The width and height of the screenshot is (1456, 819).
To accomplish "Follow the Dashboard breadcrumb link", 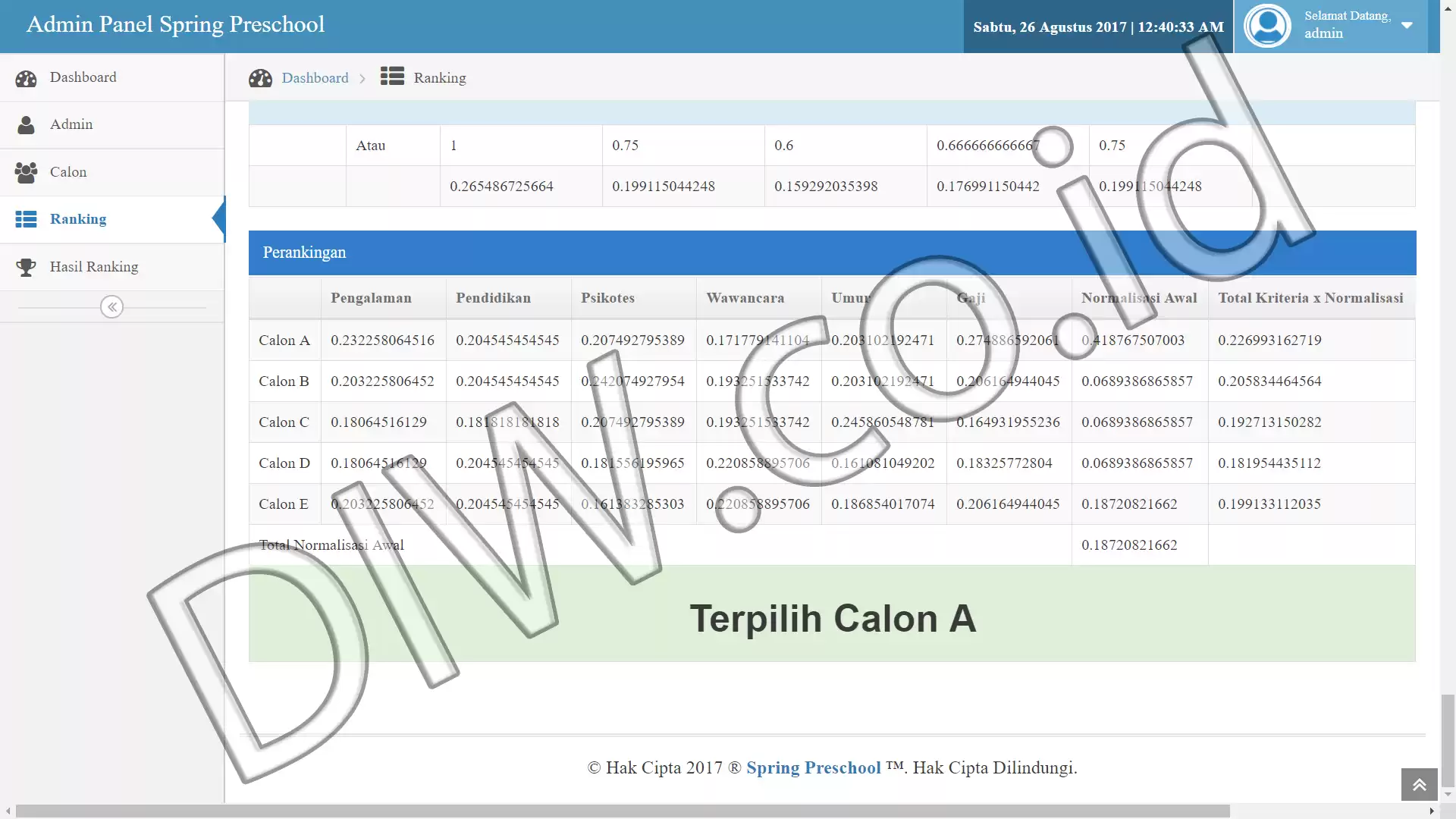I will 315,77.
